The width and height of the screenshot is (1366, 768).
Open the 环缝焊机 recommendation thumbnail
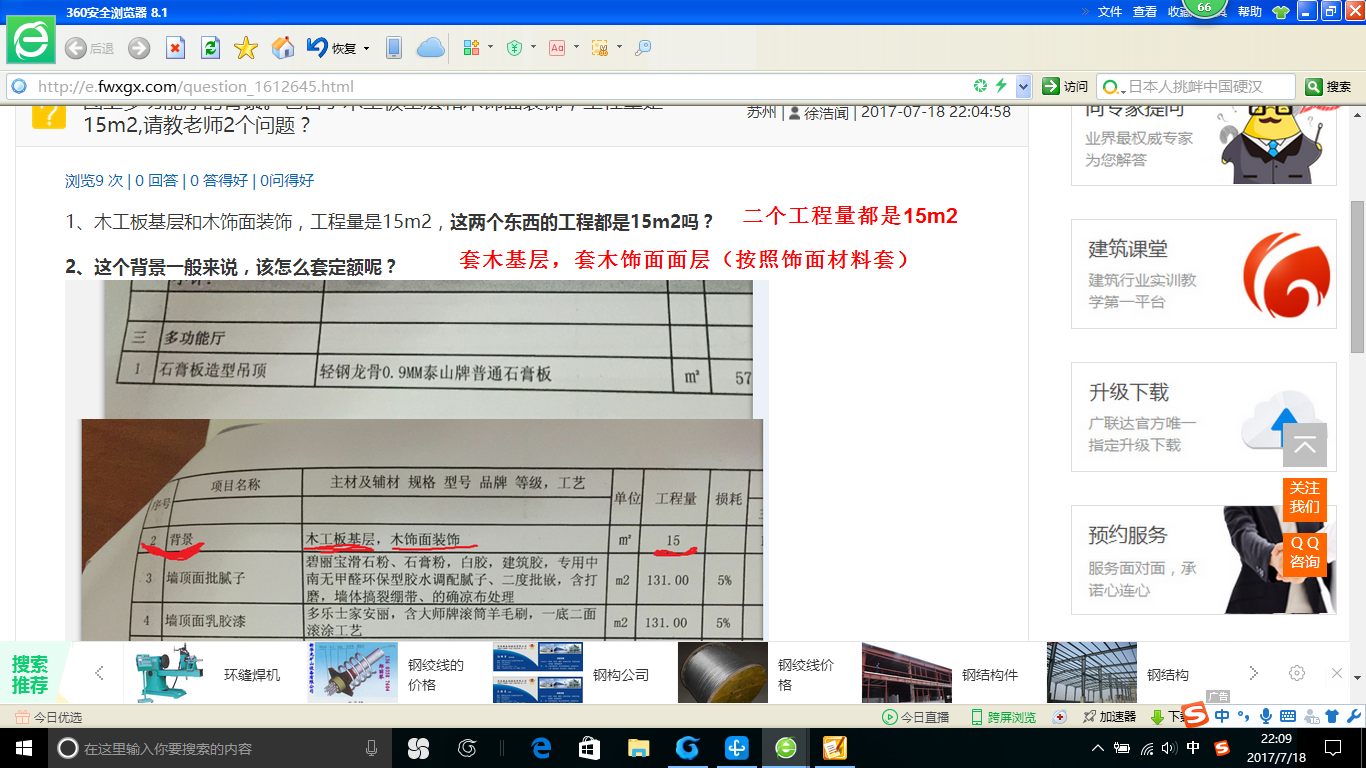pos(170,674)
